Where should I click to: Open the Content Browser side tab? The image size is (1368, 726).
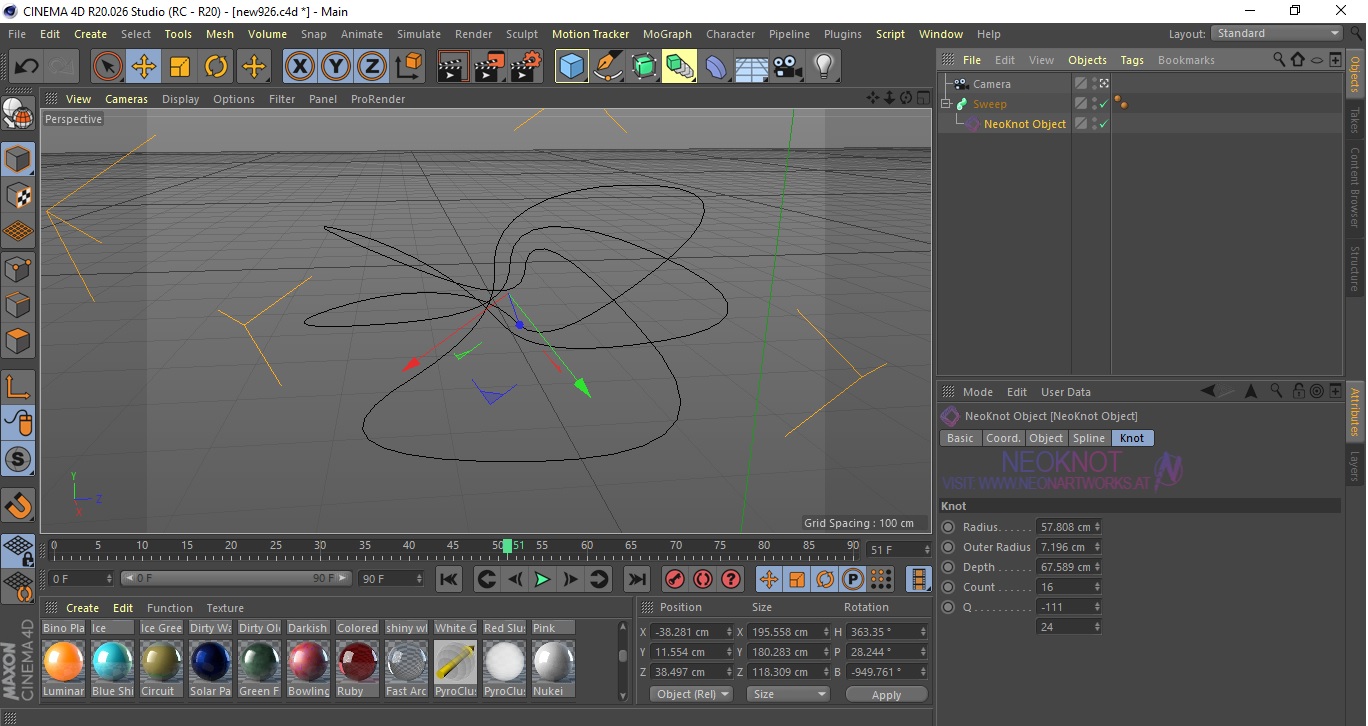point(1355,187)
